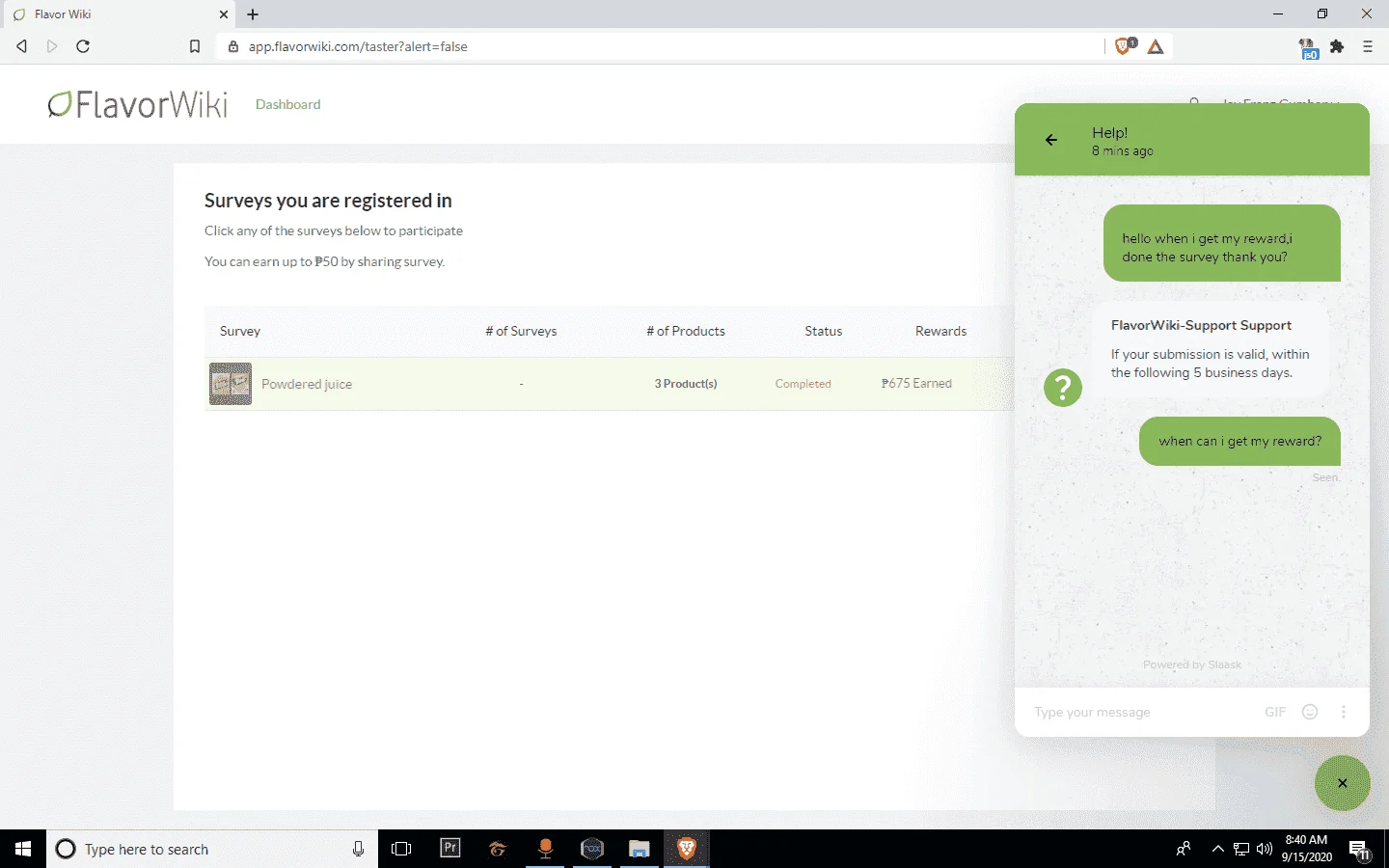Open Brave Shields lion icon
The height and width of the screenshot is (868, 1389).
click(x=1124, y=46)
